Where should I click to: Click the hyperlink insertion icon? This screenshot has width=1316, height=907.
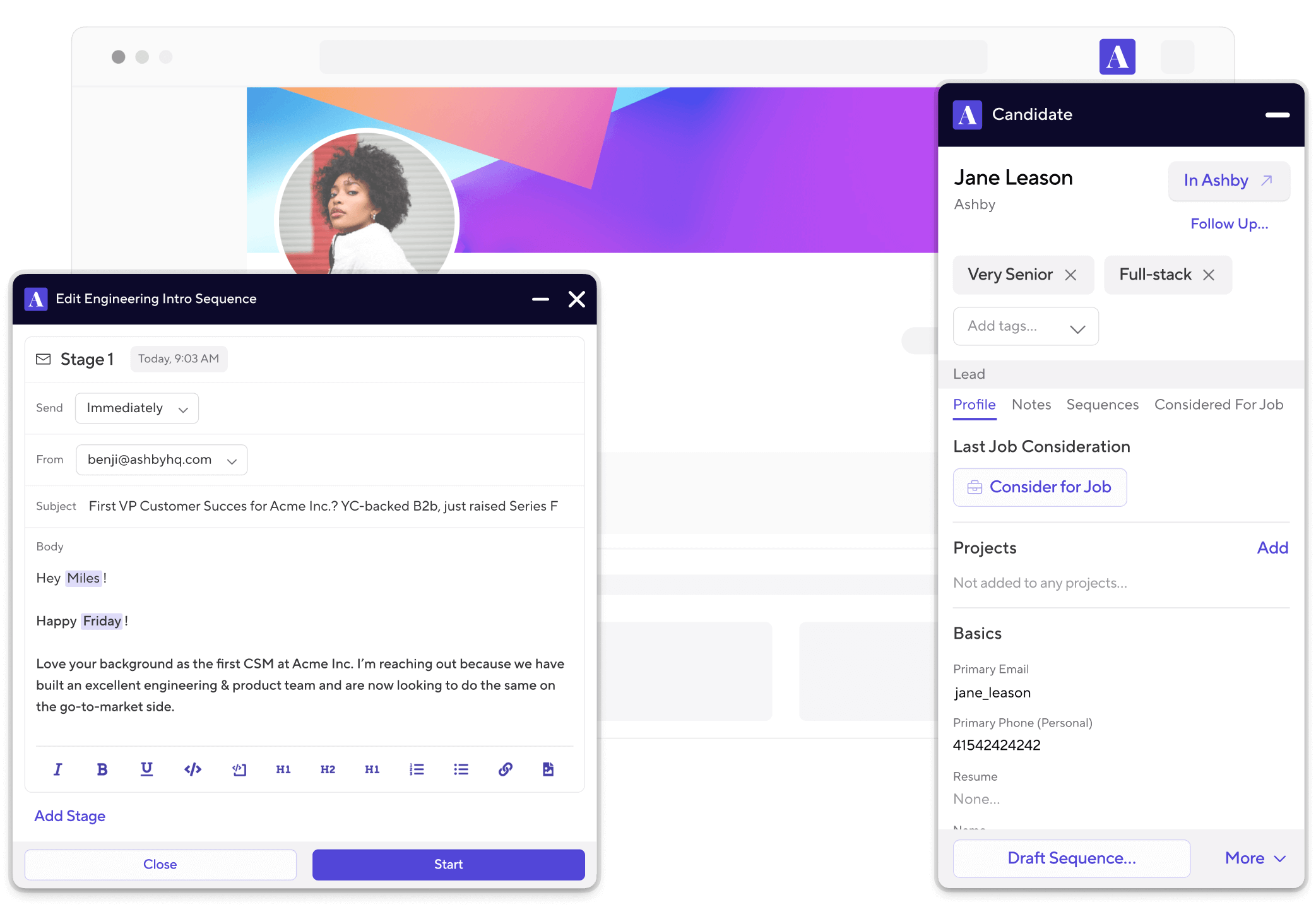click(506, 769)
